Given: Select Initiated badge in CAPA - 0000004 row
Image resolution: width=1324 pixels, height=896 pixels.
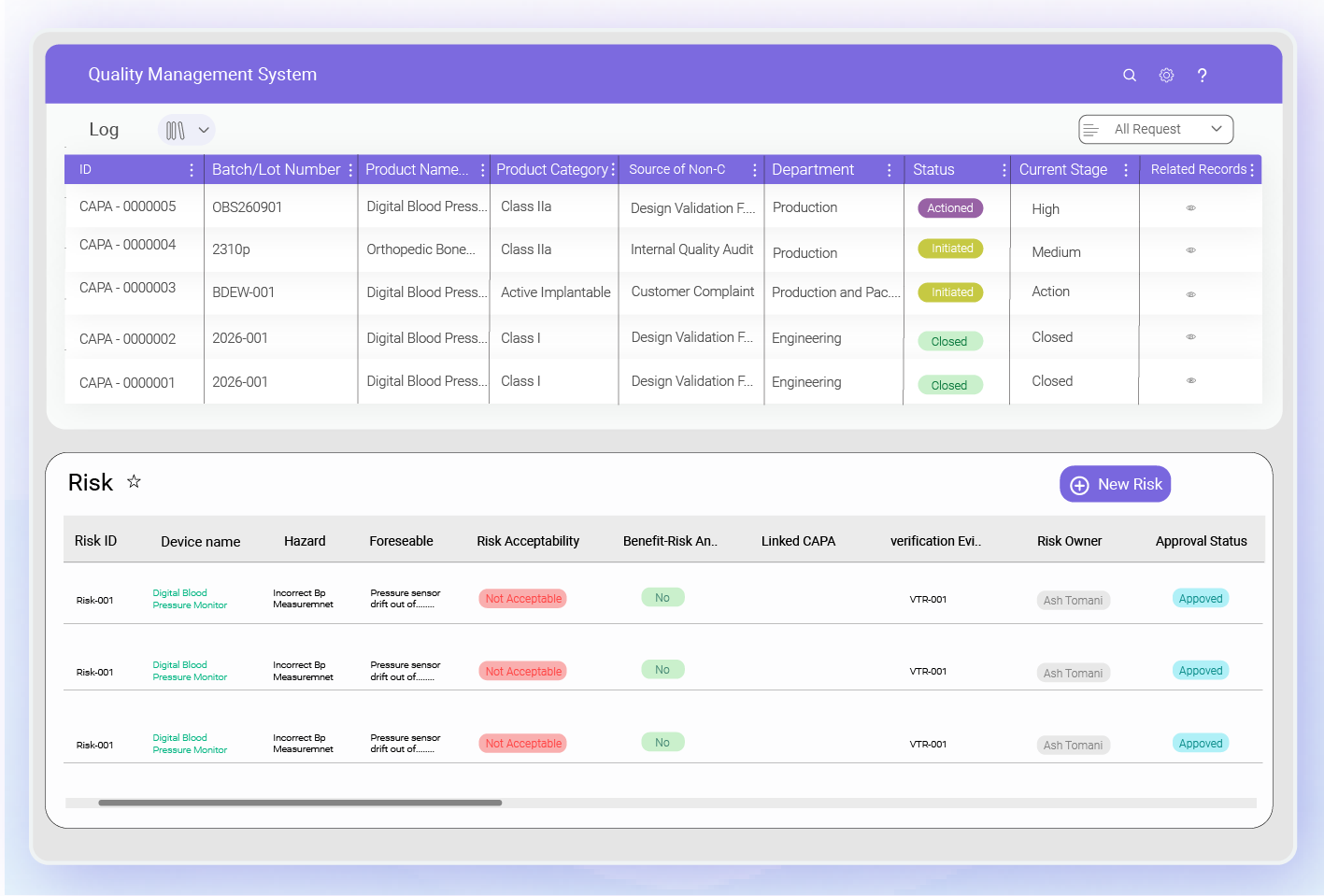Looking at the screenshot, I should click(951, 249).
